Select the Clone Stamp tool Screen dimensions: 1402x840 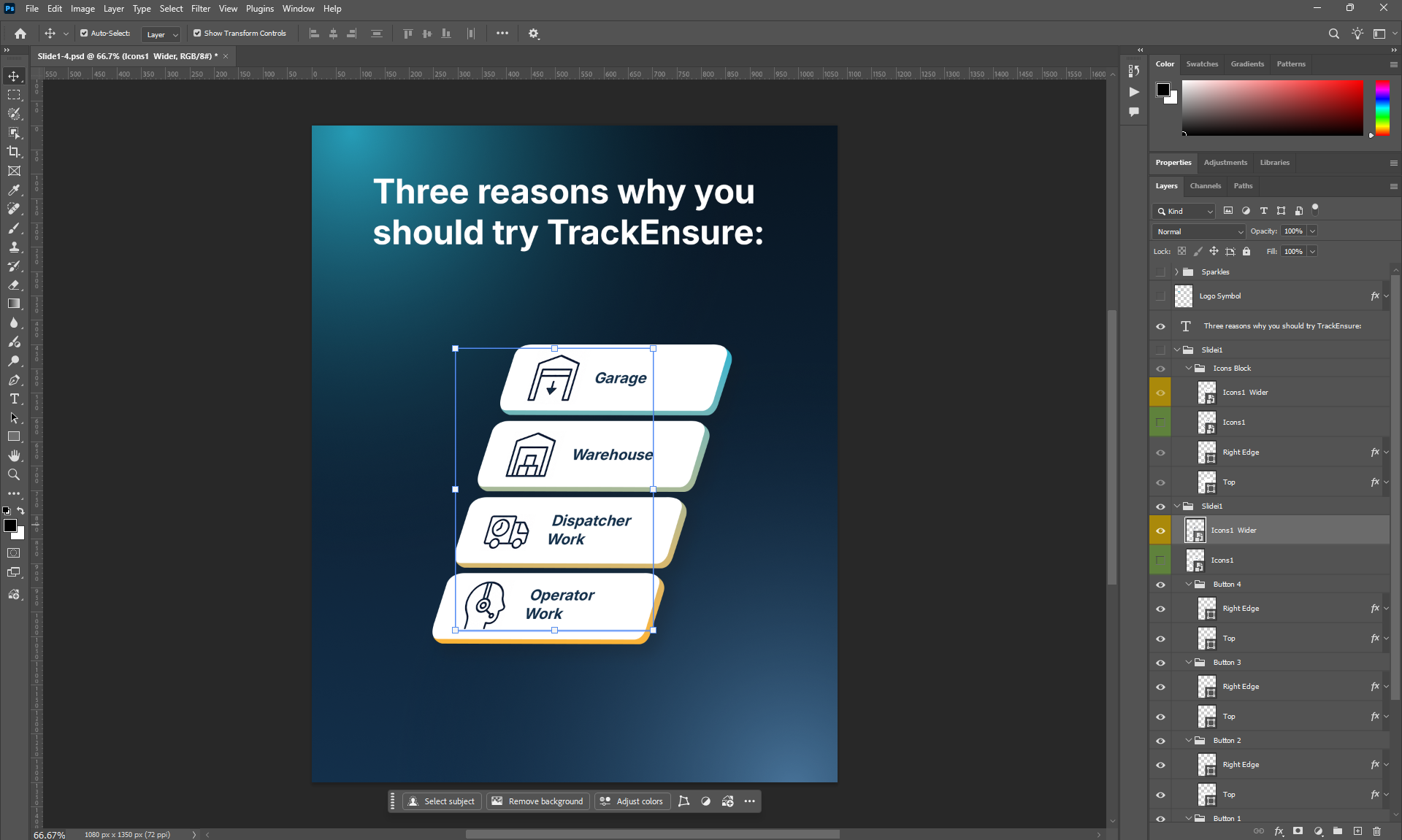point(14,247)
